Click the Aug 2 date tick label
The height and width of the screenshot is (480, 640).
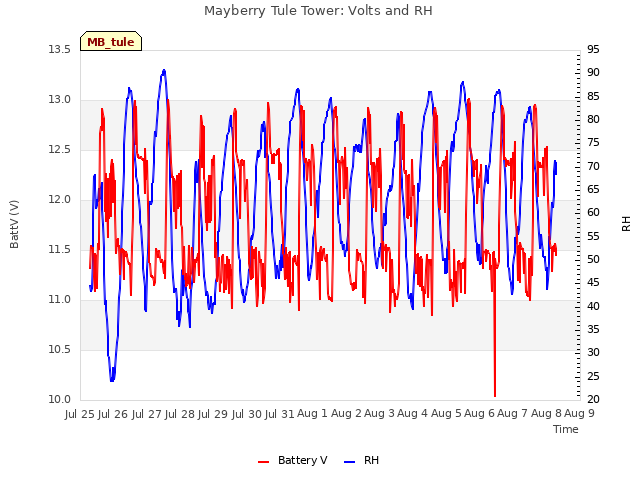click(x=346, y=414)
